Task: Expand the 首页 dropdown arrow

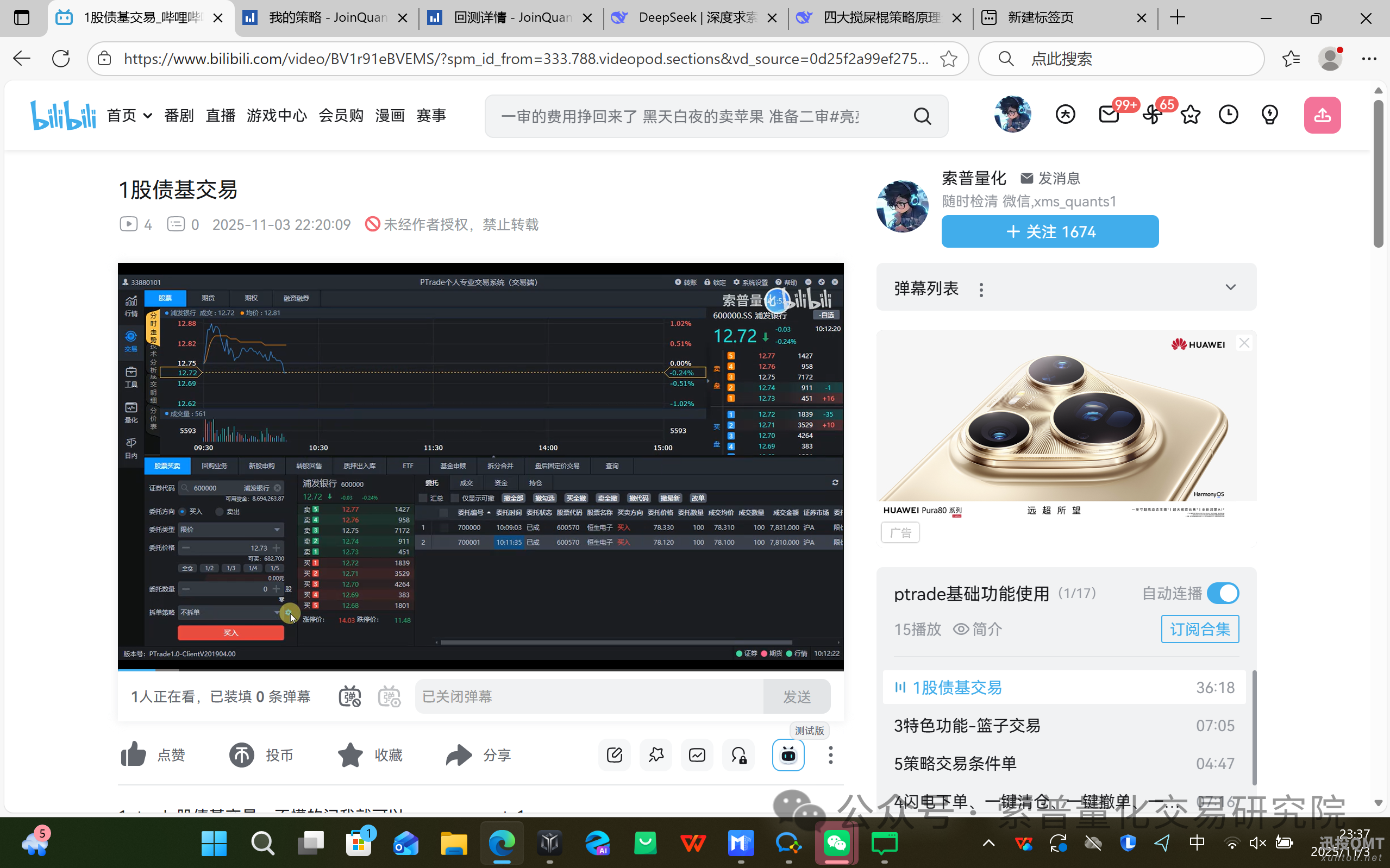Action: [147, 115]
